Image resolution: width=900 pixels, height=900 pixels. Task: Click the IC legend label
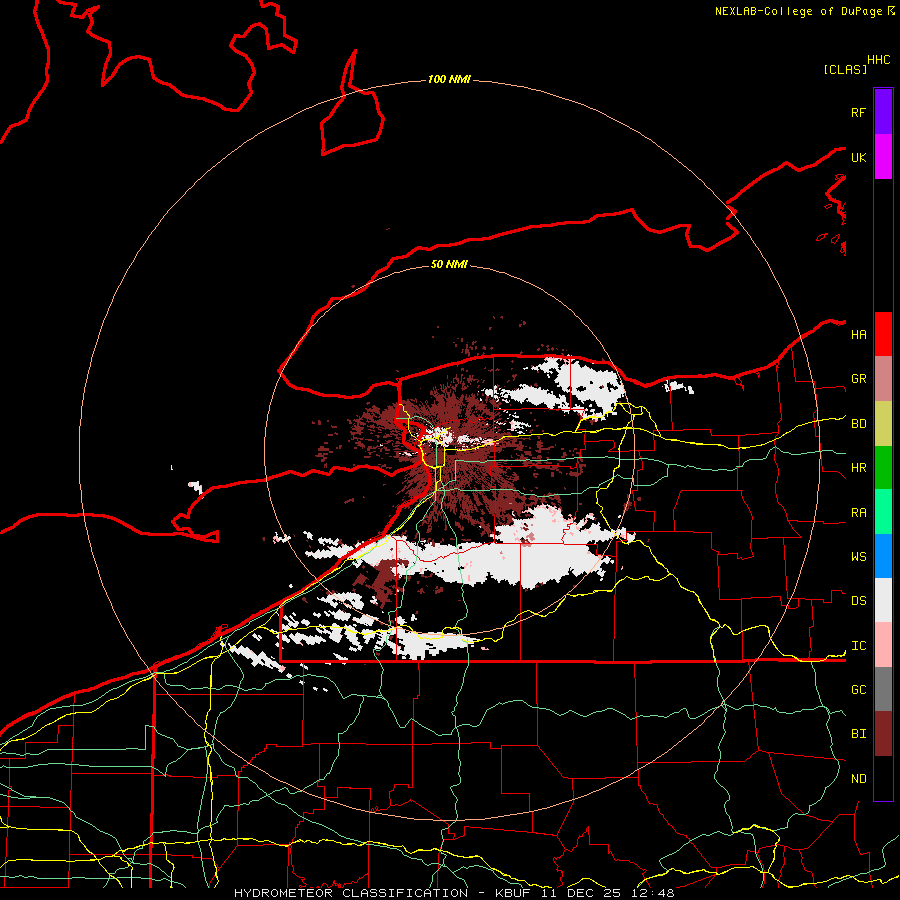point(858,646)
